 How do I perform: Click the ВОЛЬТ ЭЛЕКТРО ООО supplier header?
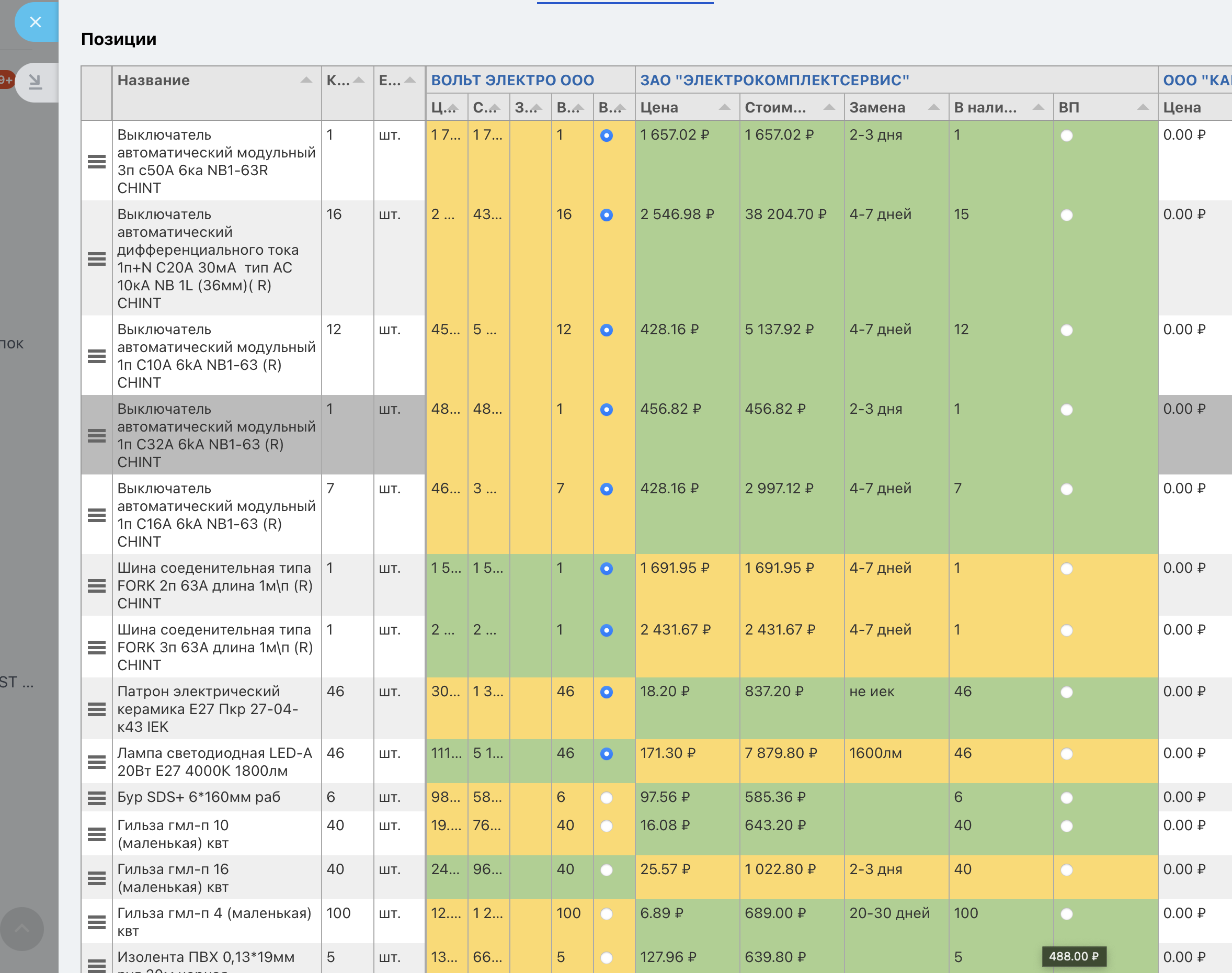click(x=512, y=81)
